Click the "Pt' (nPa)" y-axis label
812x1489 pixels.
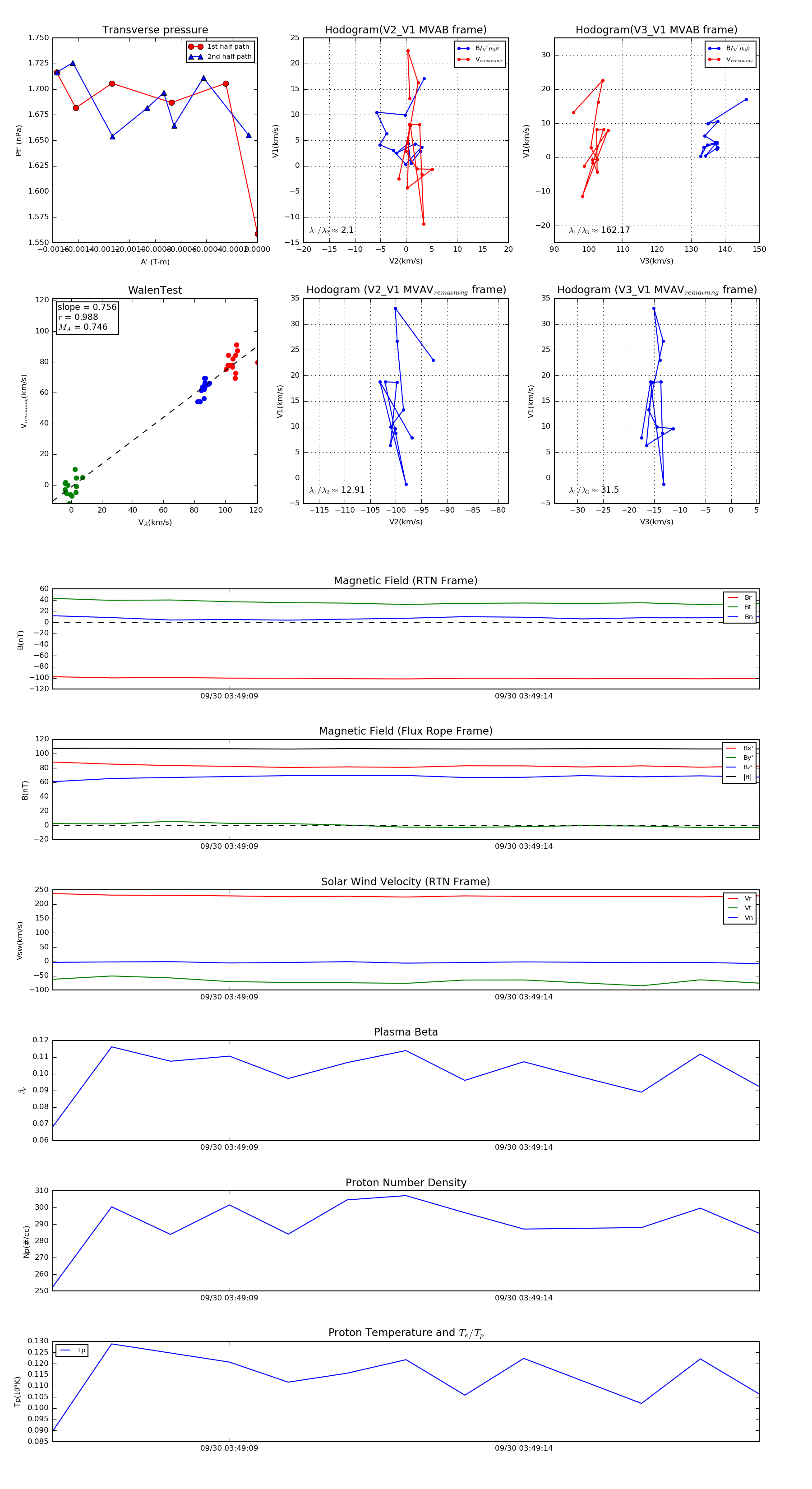[18, 140]
